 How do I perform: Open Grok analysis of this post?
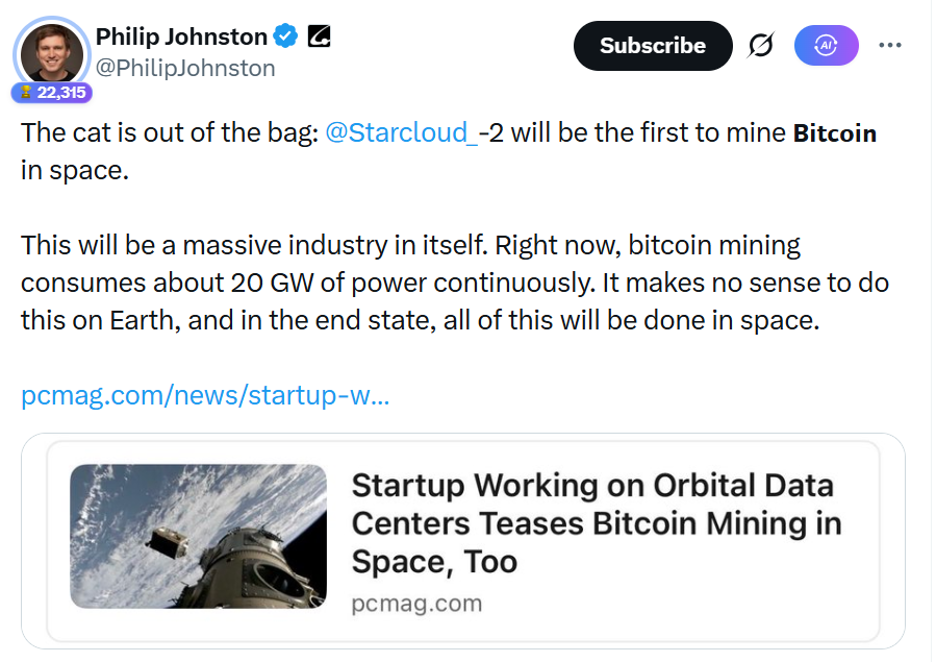(760, 45)
